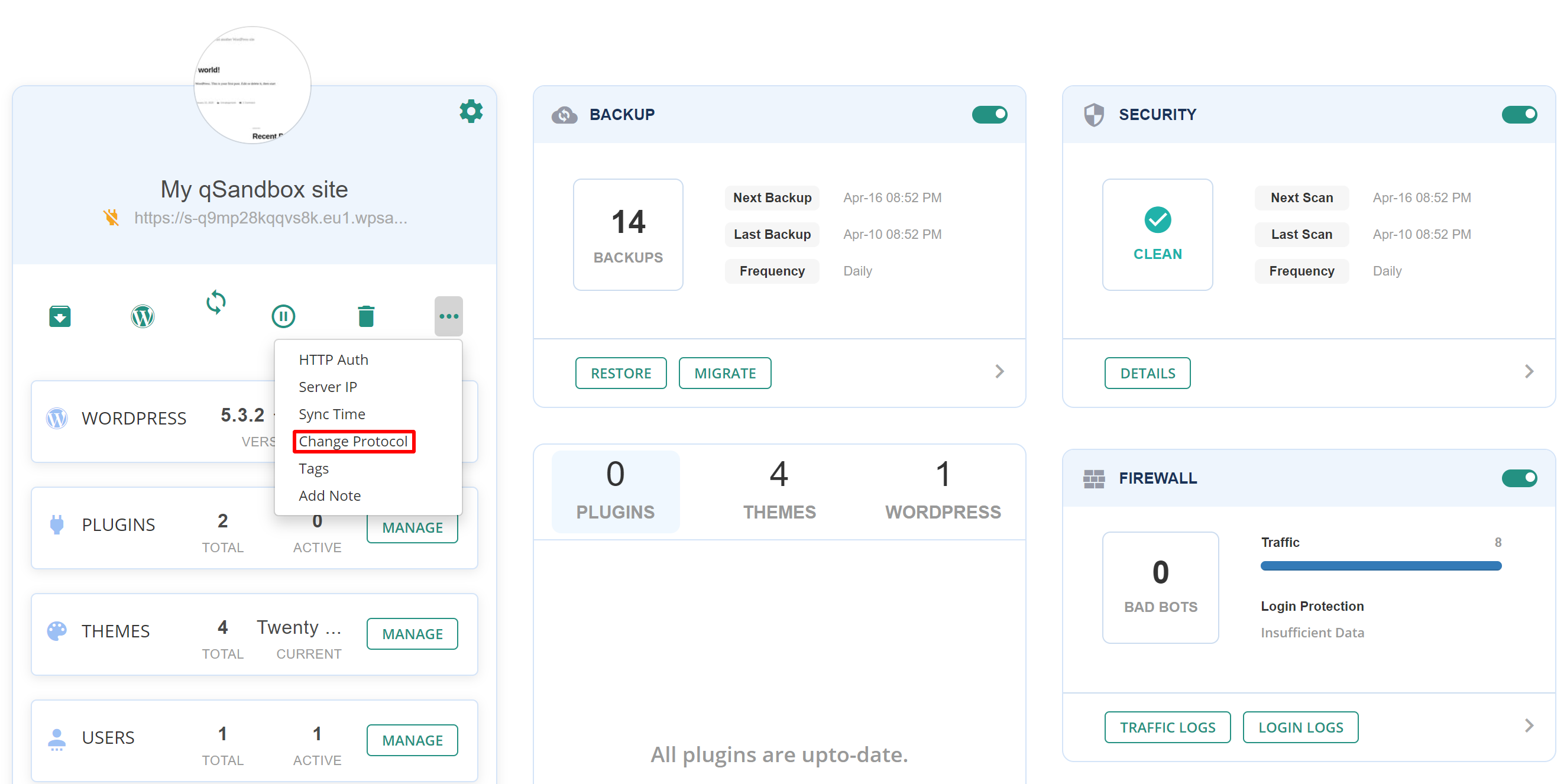The width and height of the screenshot is (1567, 784).
Task: Toggle the Backup switch off
Action: coord(989,114)
